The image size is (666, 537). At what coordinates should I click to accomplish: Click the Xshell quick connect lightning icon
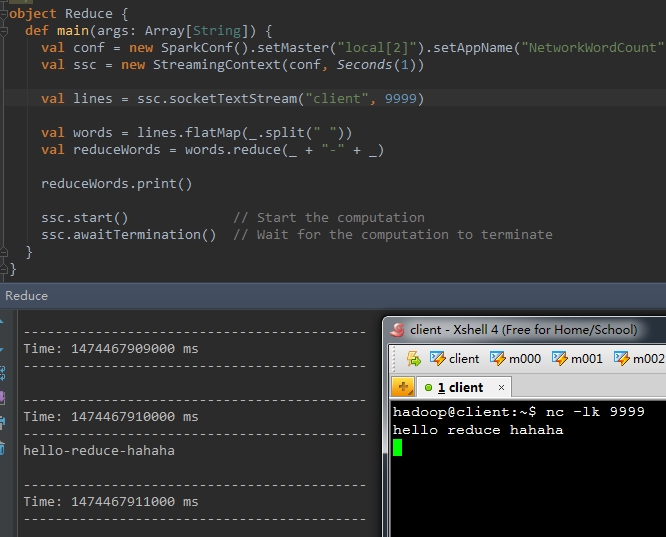(414, 359)
